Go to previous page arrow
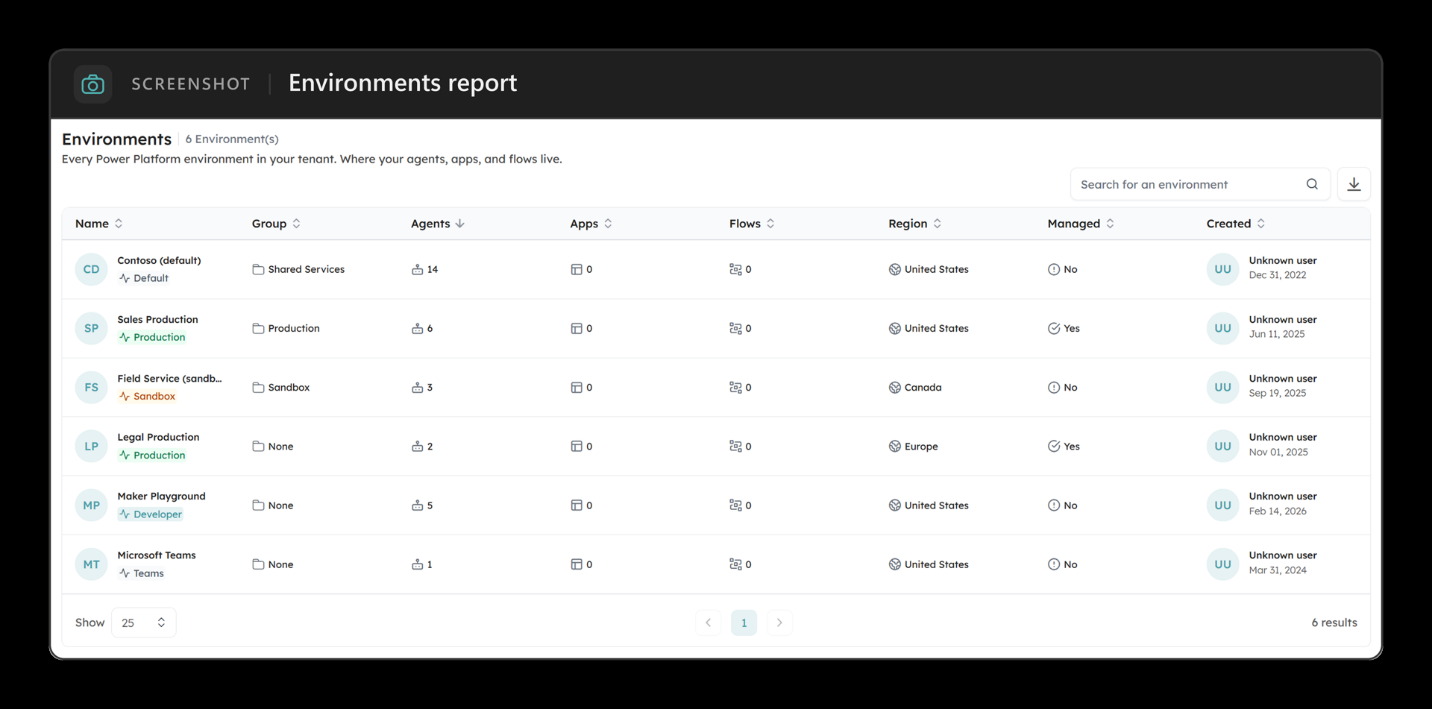The height and width of the screenshot is (709, 1432). pos(708,622)
